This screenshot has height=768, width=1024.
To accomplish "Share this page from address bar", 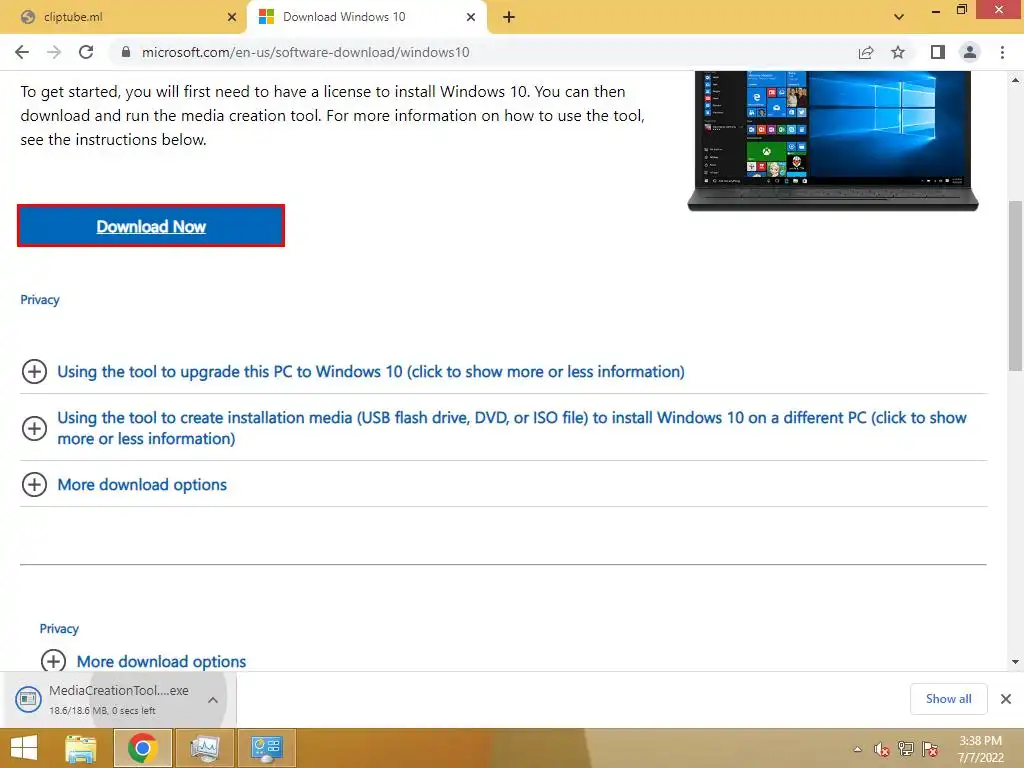I will pos(866,52).
